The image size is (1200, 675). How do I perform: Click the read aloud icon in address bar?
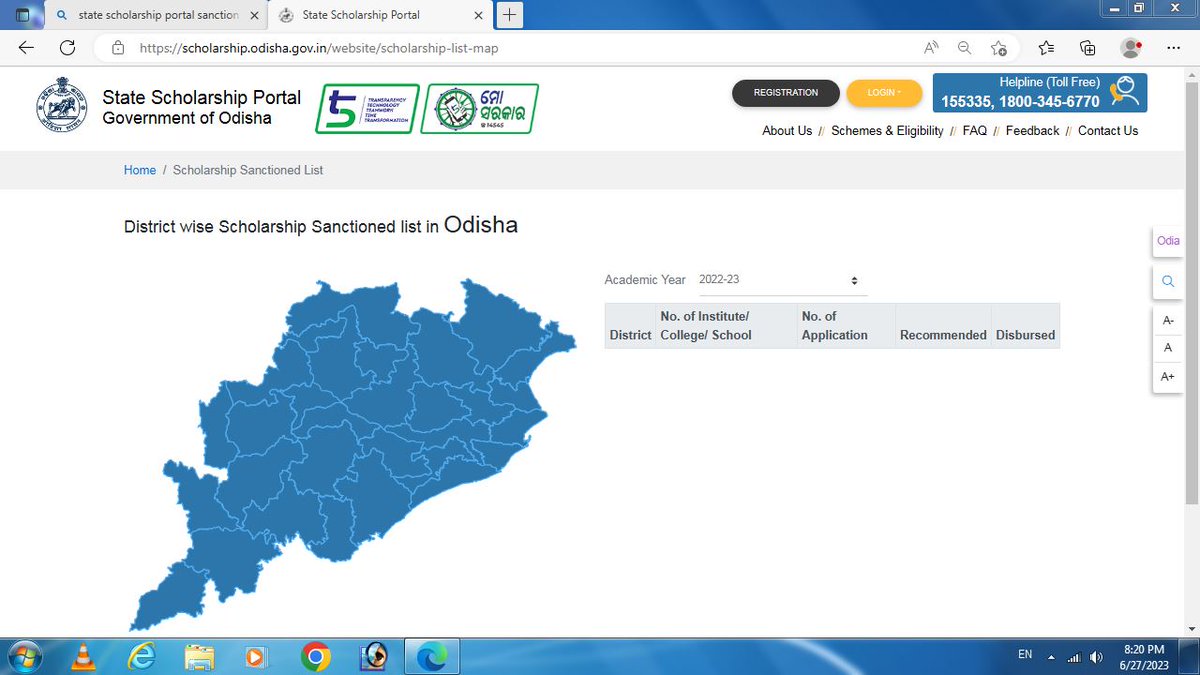click(931, 47)
